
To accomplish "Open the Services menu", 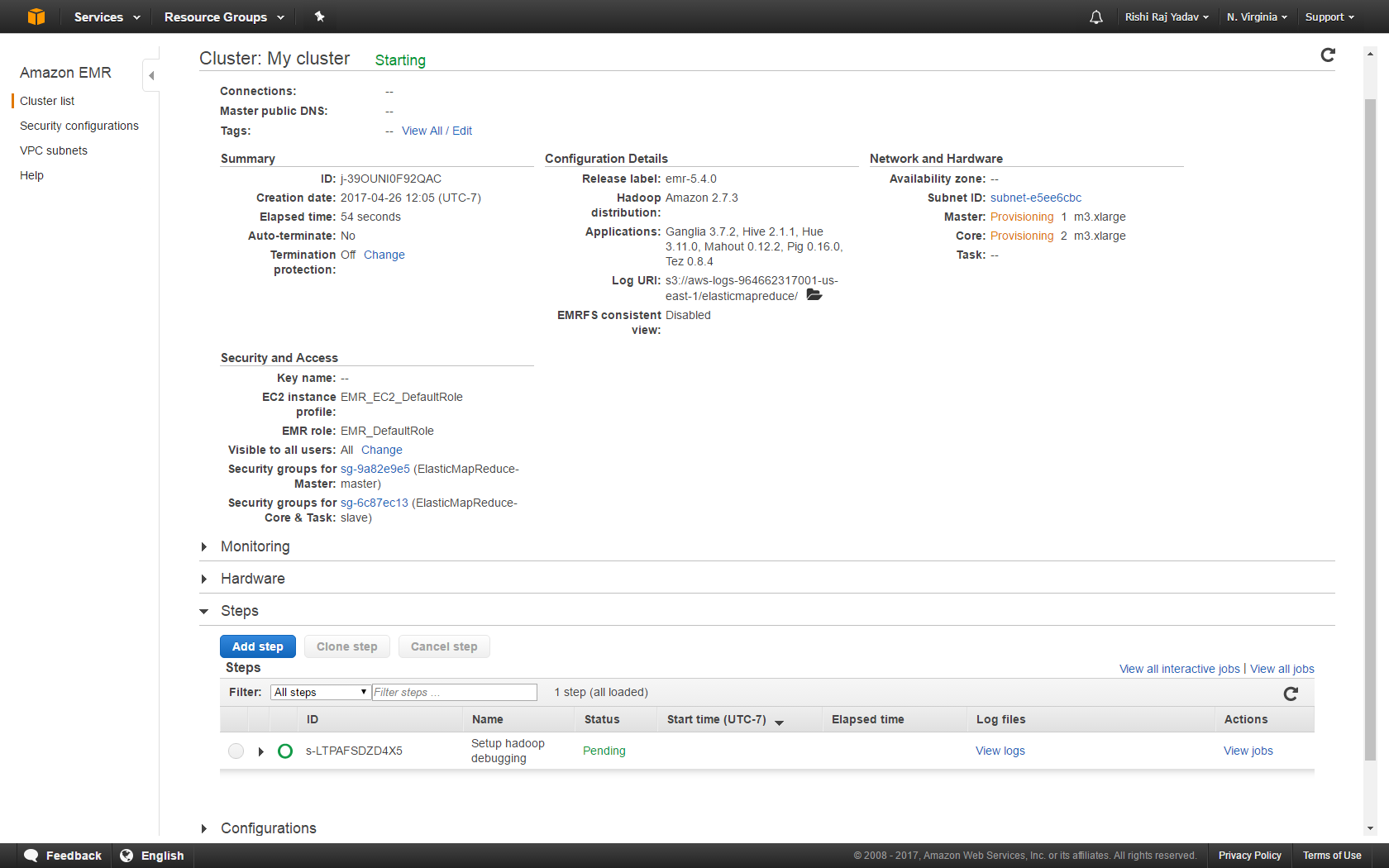I will (x=107, y=17).
